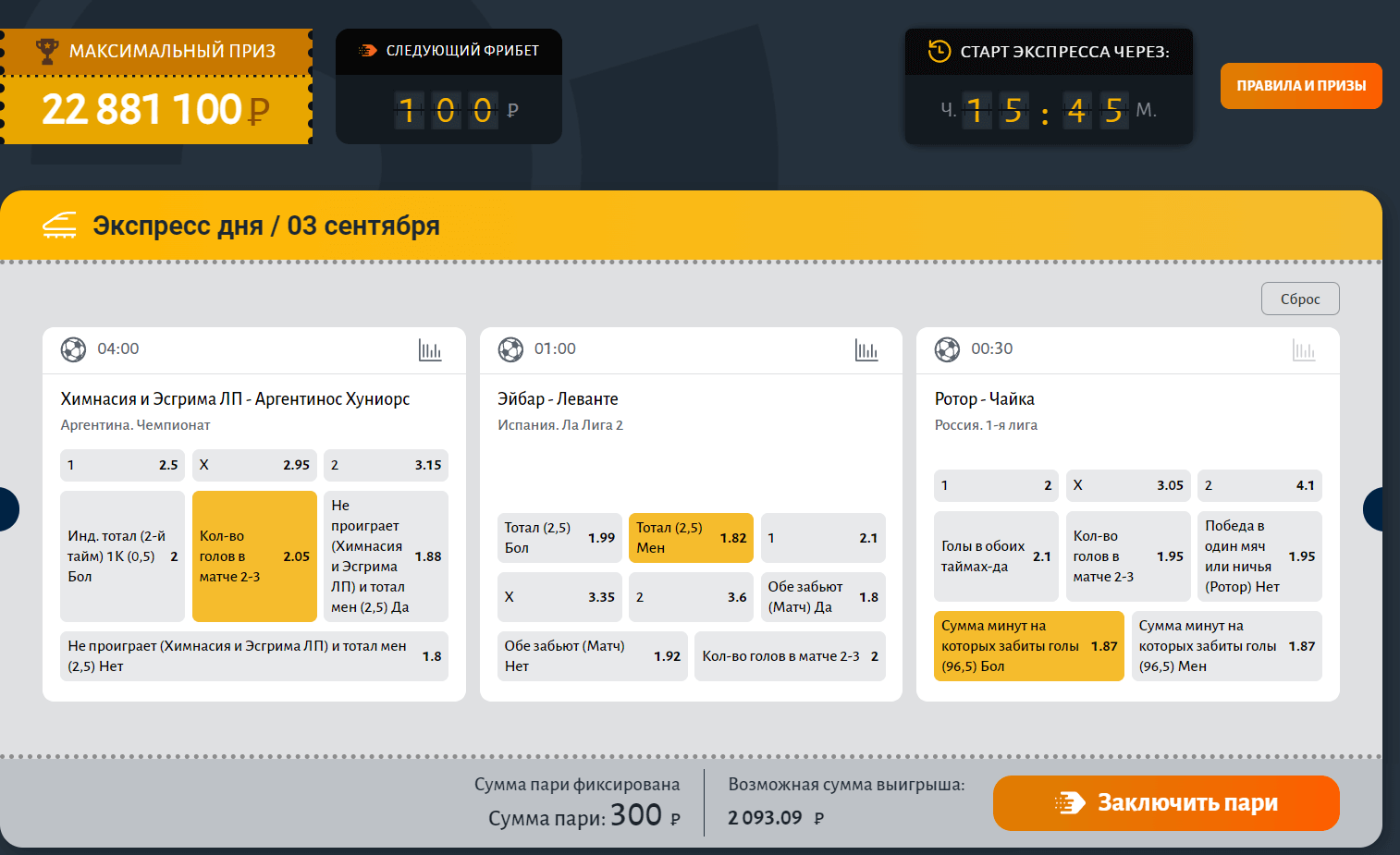This screenshot has width=1400, height=855.
Task: Open statistics icon for Ротор - Чайка
Action: click(x=1304, y=350)
